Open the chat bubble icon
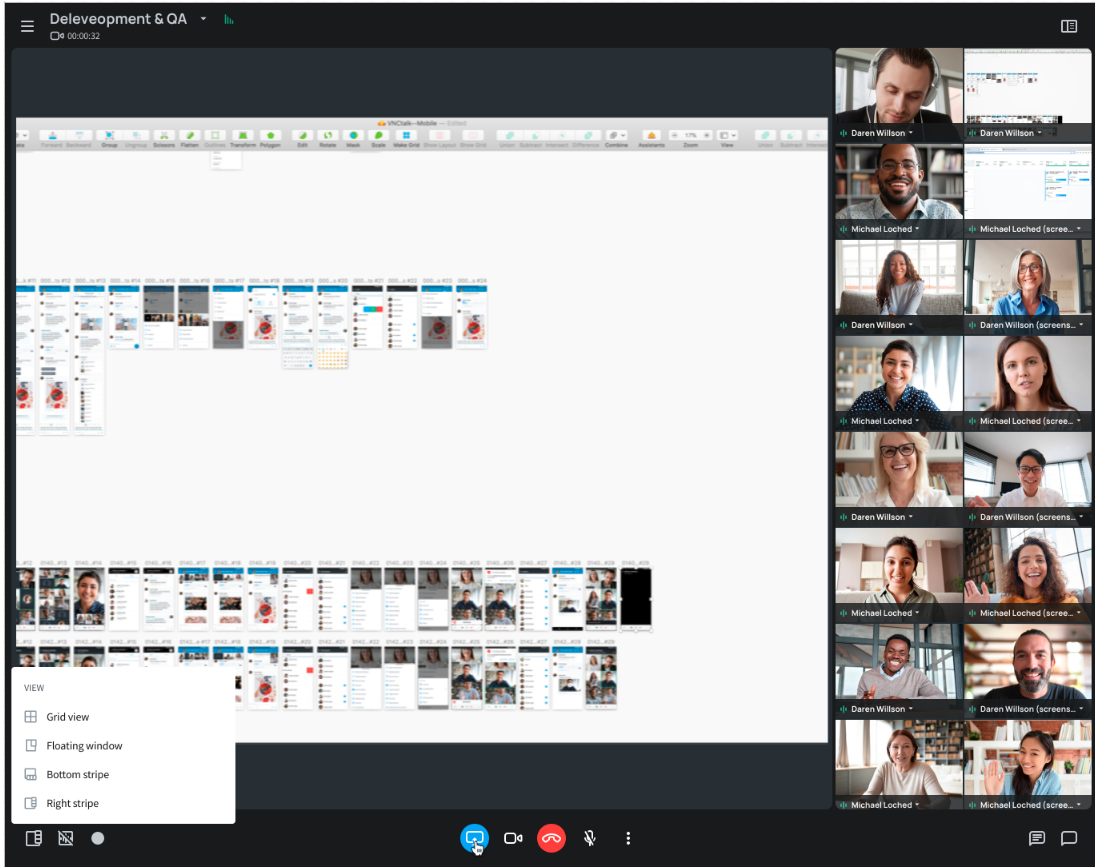Screen dimensions: 1095x867 [1069, 838]
